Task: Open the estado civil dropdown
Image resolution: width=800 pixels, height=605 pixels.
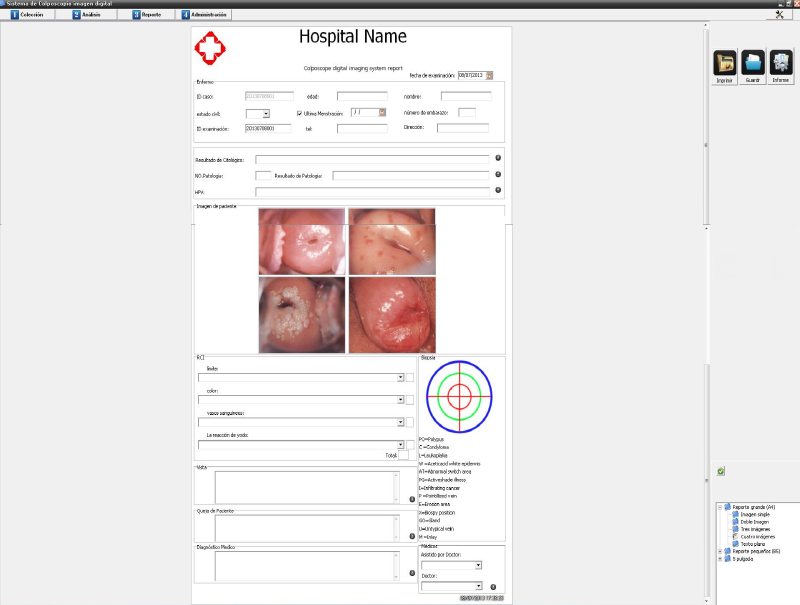Action: [265, 113]
